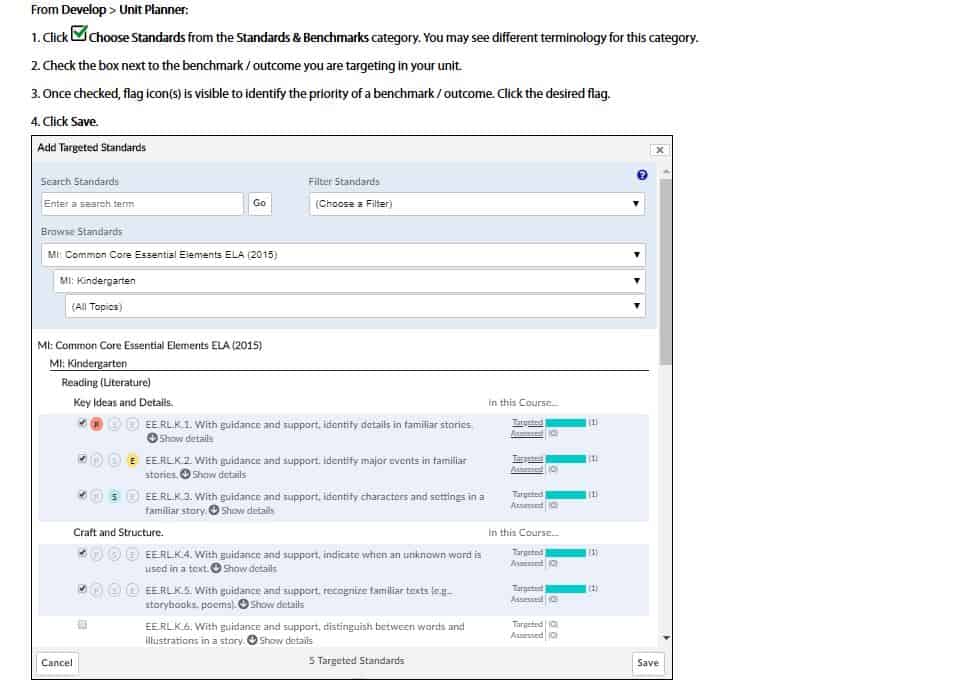Check the box for EE.RL.K.6 standard
962x695 pixels.
[x=82, y=625]
